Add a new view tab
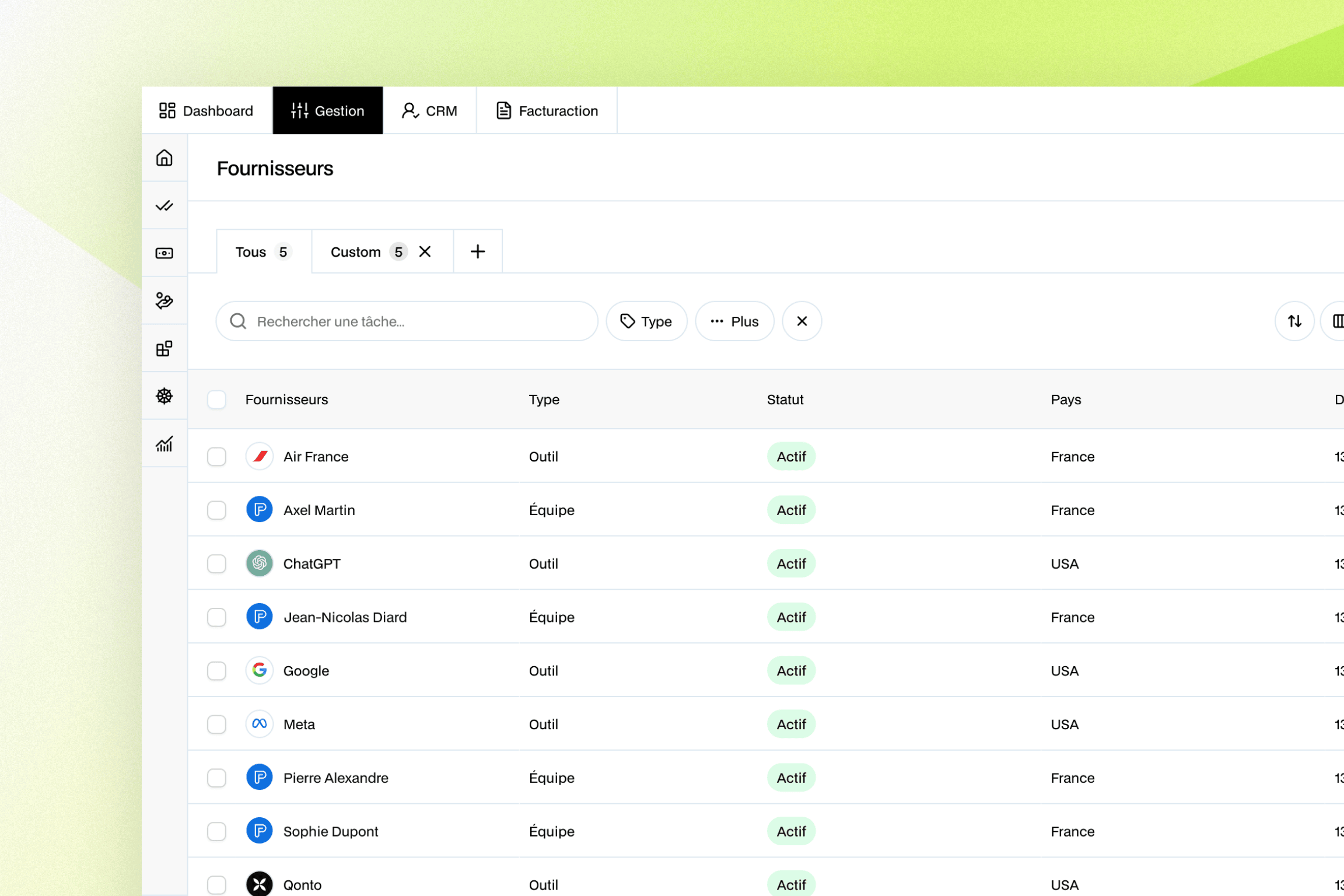 click(478, 252)
